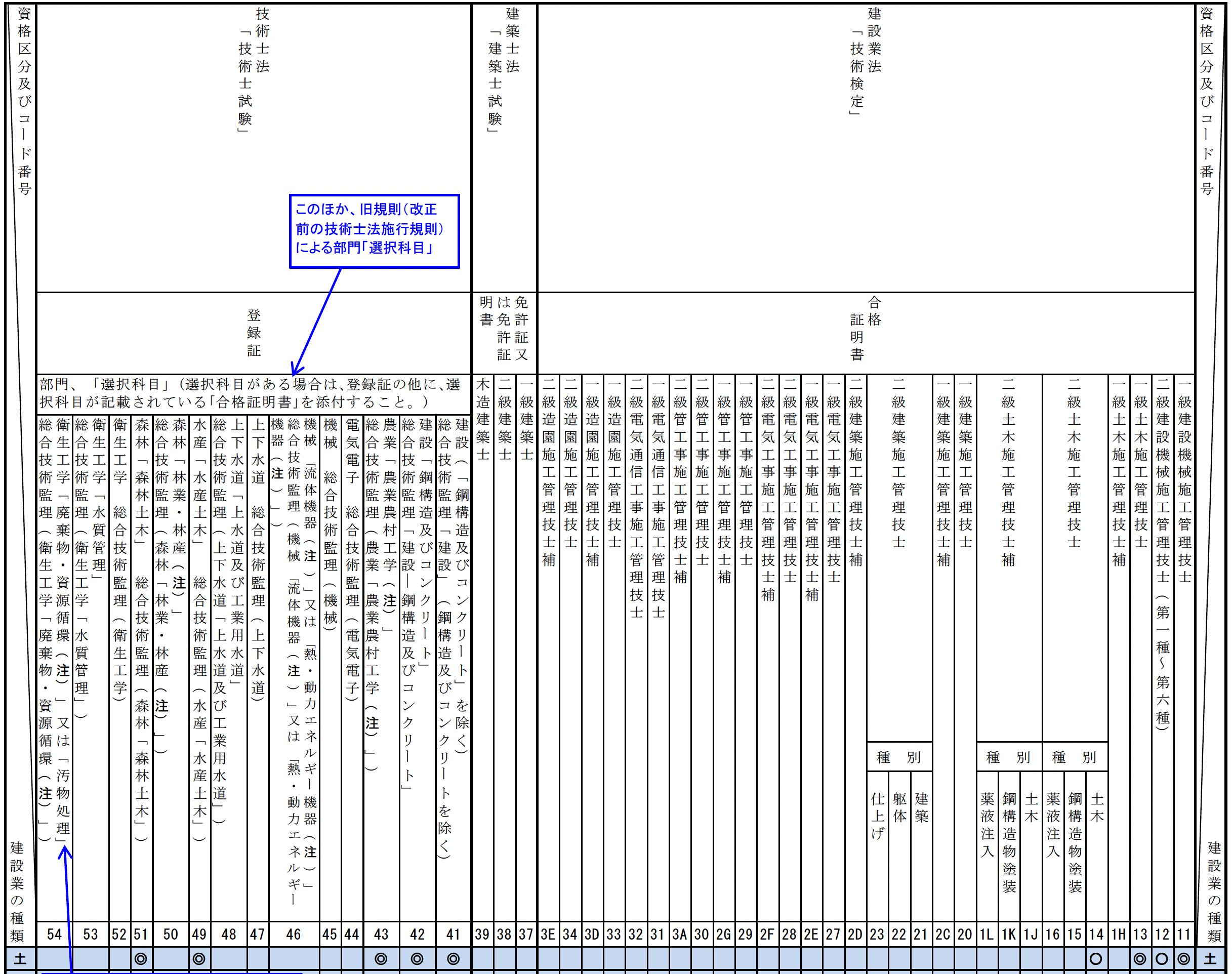Click the single circle under code 12

click(1162, 959)
